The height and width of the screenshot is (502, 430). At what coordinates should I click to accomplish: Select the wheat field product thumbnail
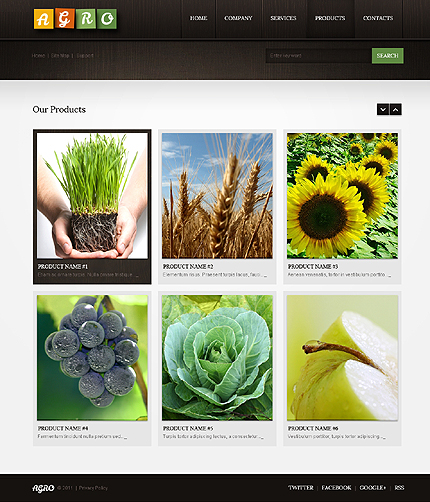(x=217, y=196)
